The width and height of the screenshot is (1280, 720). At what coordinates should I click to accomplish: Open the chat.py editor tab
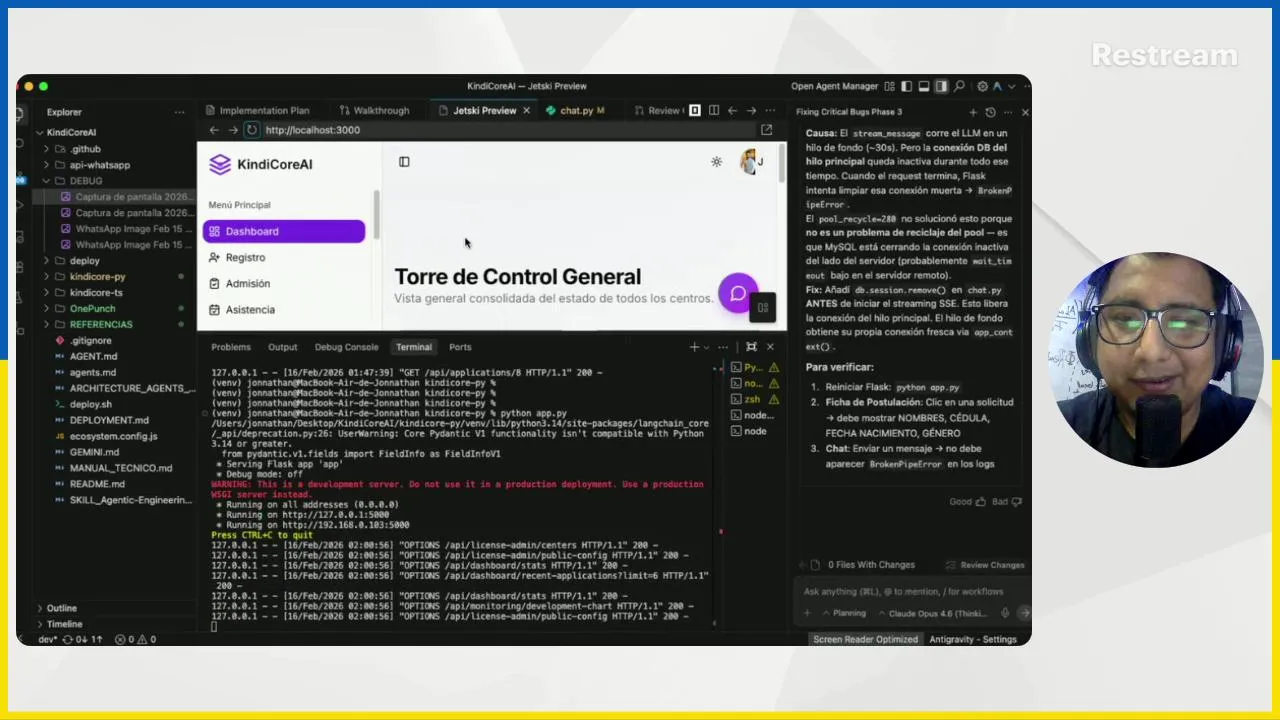point(576,111)
